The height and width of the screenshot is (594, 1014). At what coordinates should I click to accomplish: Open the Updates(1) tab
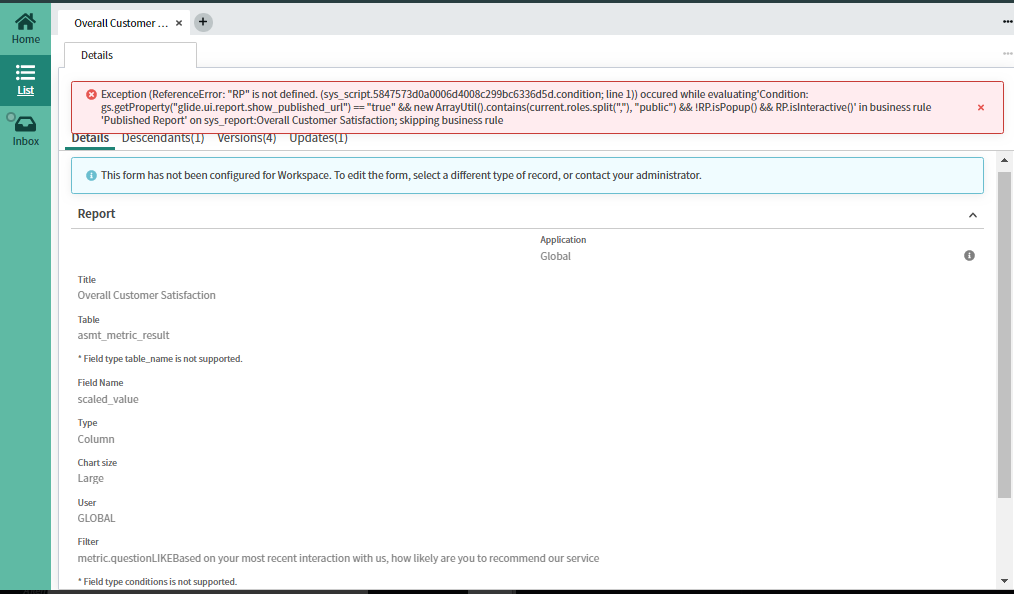(x=318, y=137)
